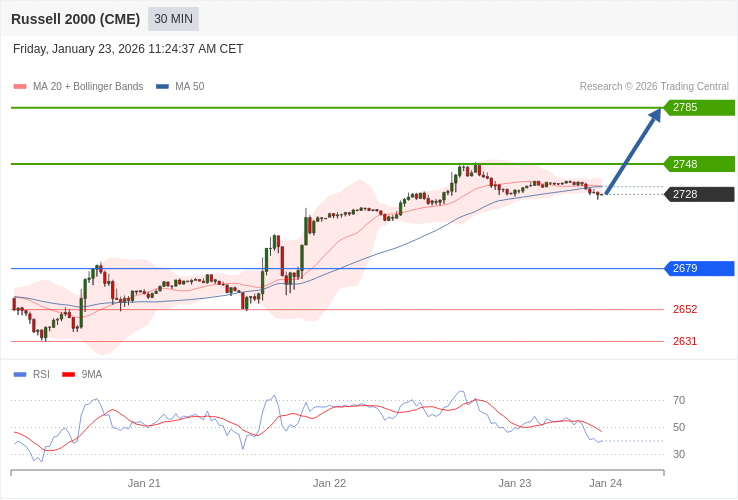Click the red 2631 support level label
Screen dimensions: 738x500
685,341
